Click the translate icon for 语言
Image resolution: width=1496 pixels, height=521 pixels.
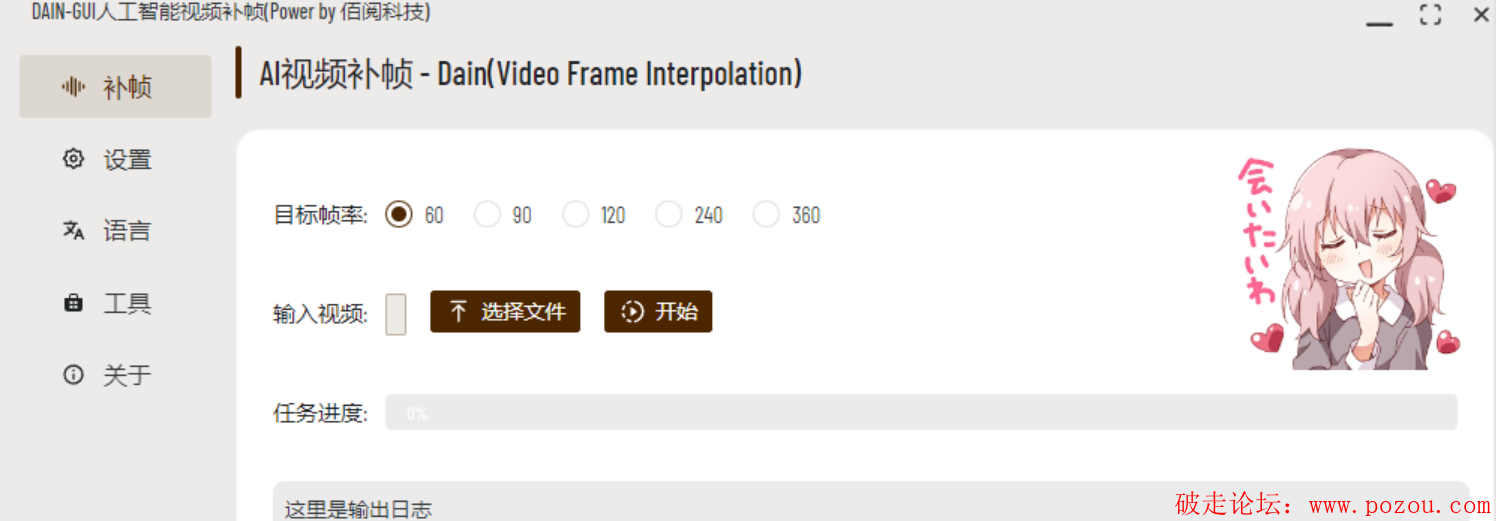click(73, 230)
